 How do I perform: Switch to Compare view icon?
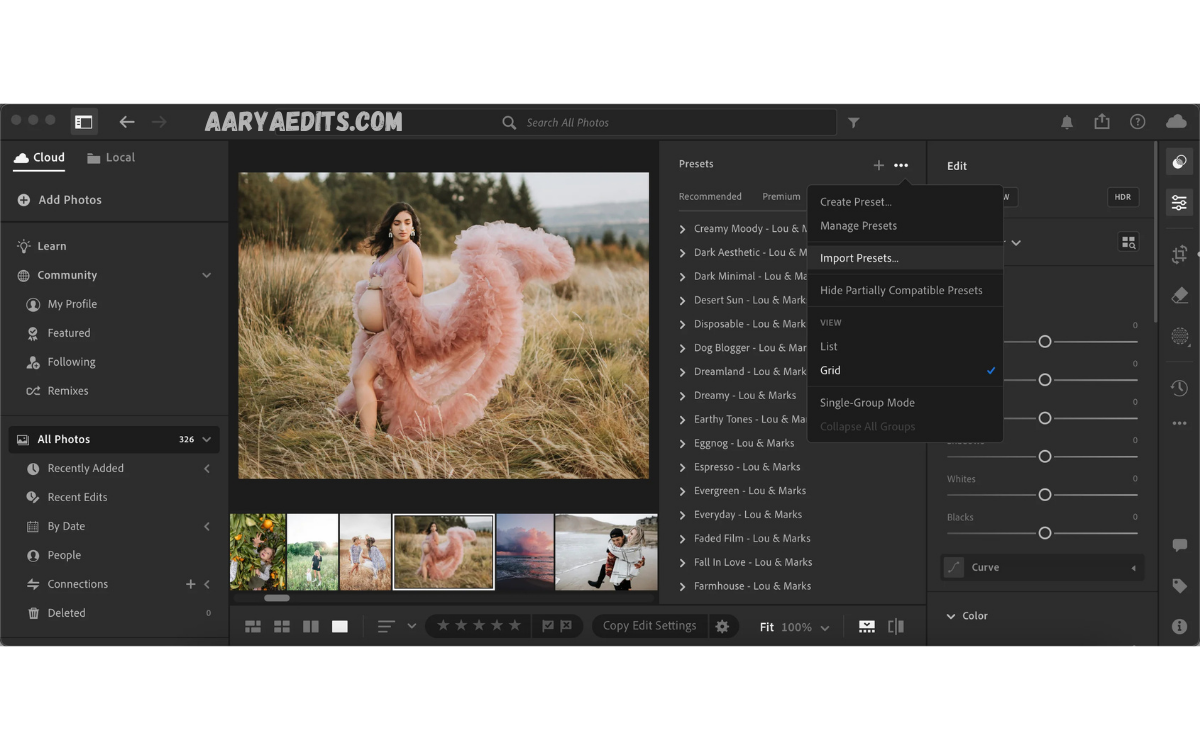coord(311,626)
